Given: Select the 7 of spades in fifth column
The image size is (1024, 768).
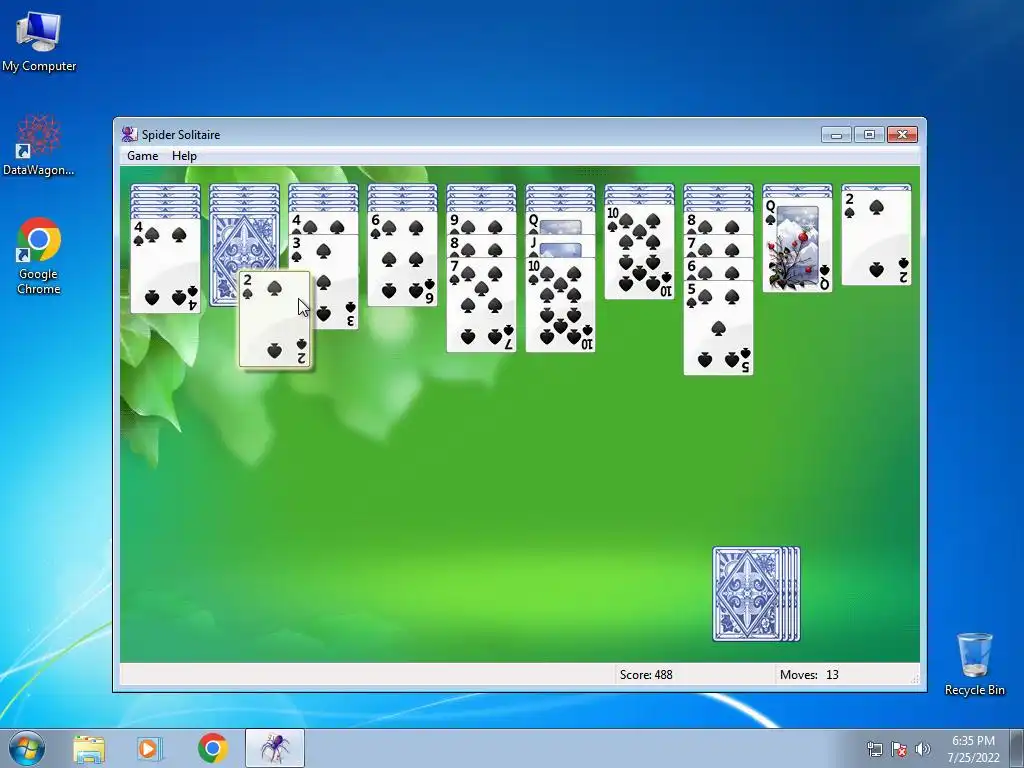Looking at the screenshot, I should pos(481,305).
